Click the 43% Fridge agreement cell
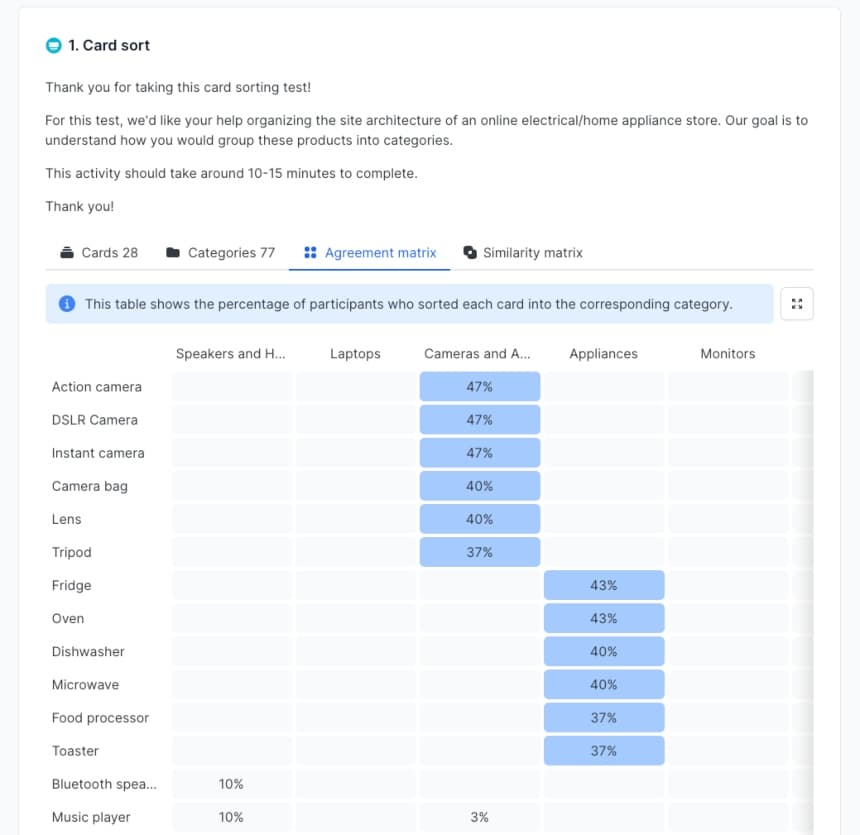This screenshot has height=835, width=860. [603, 585]
